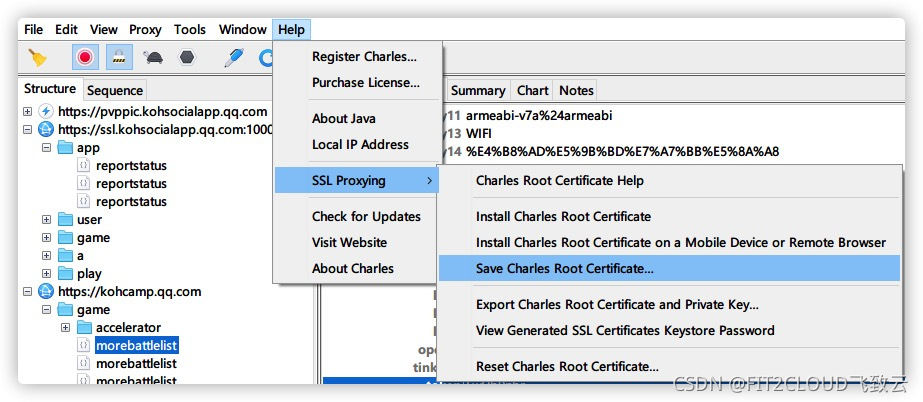Screen dimensions: 923x402
Task: Select the app folder
Action: tap(88, 148)
